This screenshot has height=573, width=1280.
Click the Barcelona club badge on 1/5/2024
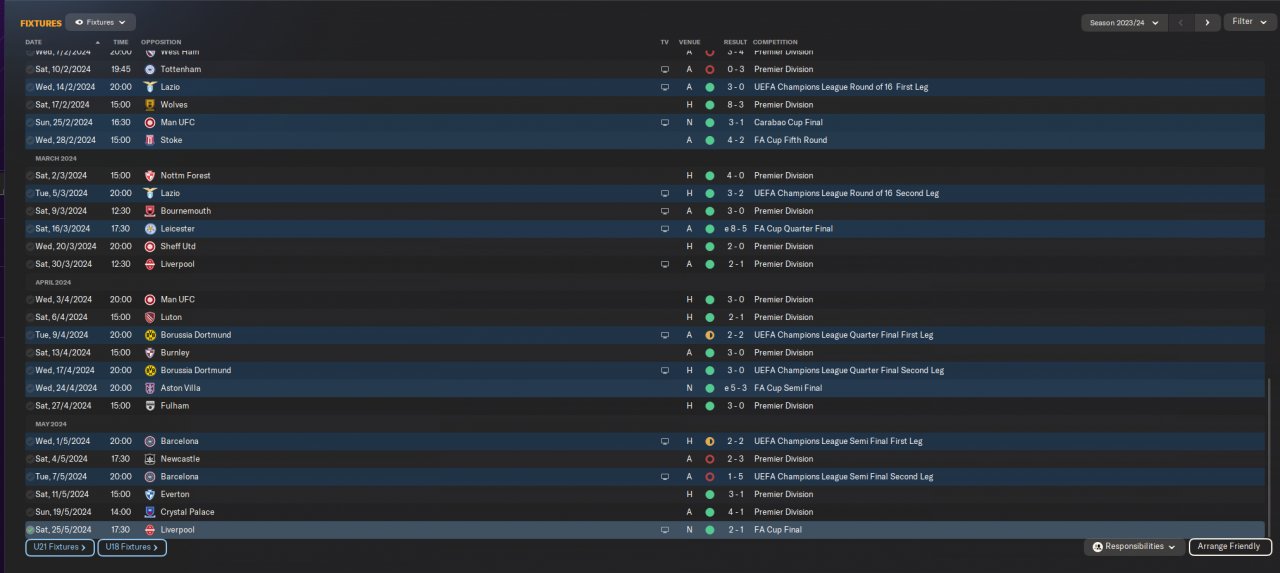click(150, 441)
